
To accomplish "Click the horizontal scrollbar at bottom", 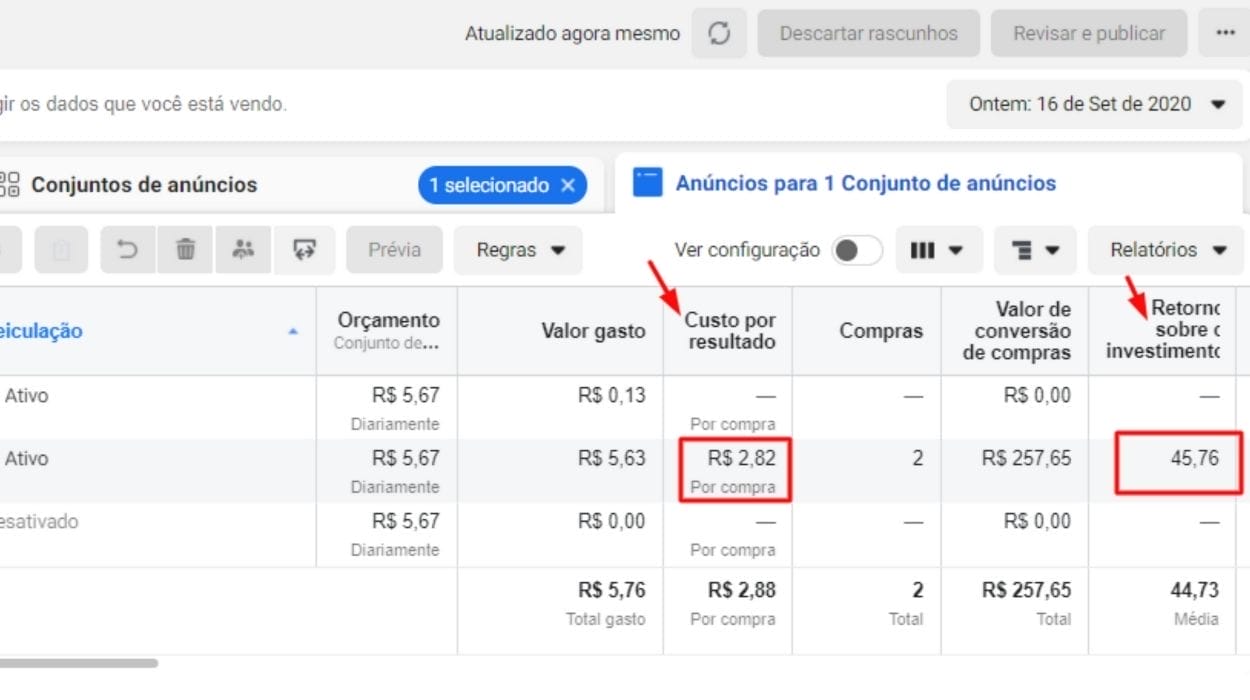I will point(78,663).
